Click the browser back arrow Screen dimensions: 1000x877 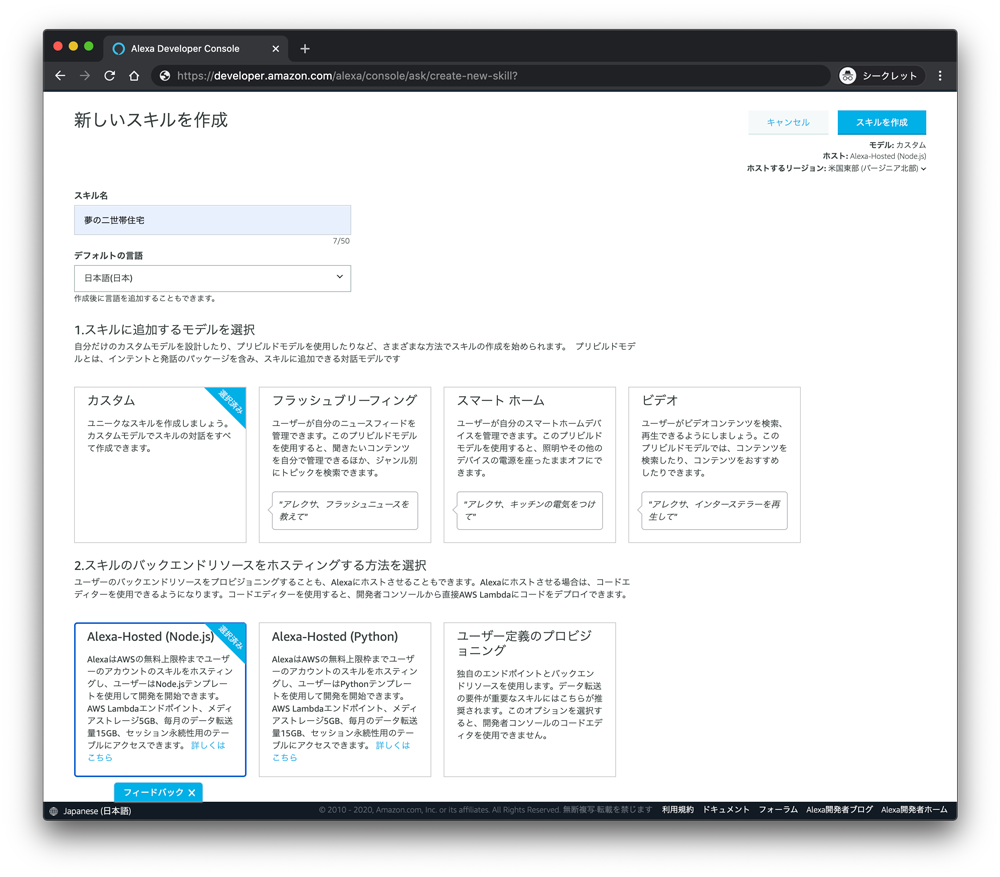pyautogui.click(x=60, y=75)
